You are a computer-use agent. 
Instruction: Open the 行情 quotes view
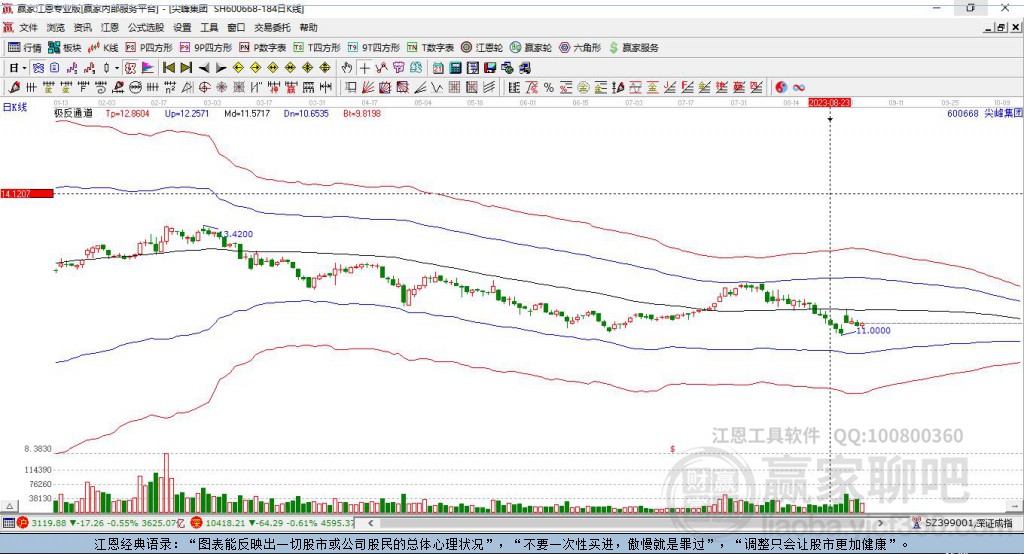(x=25, y=48)
